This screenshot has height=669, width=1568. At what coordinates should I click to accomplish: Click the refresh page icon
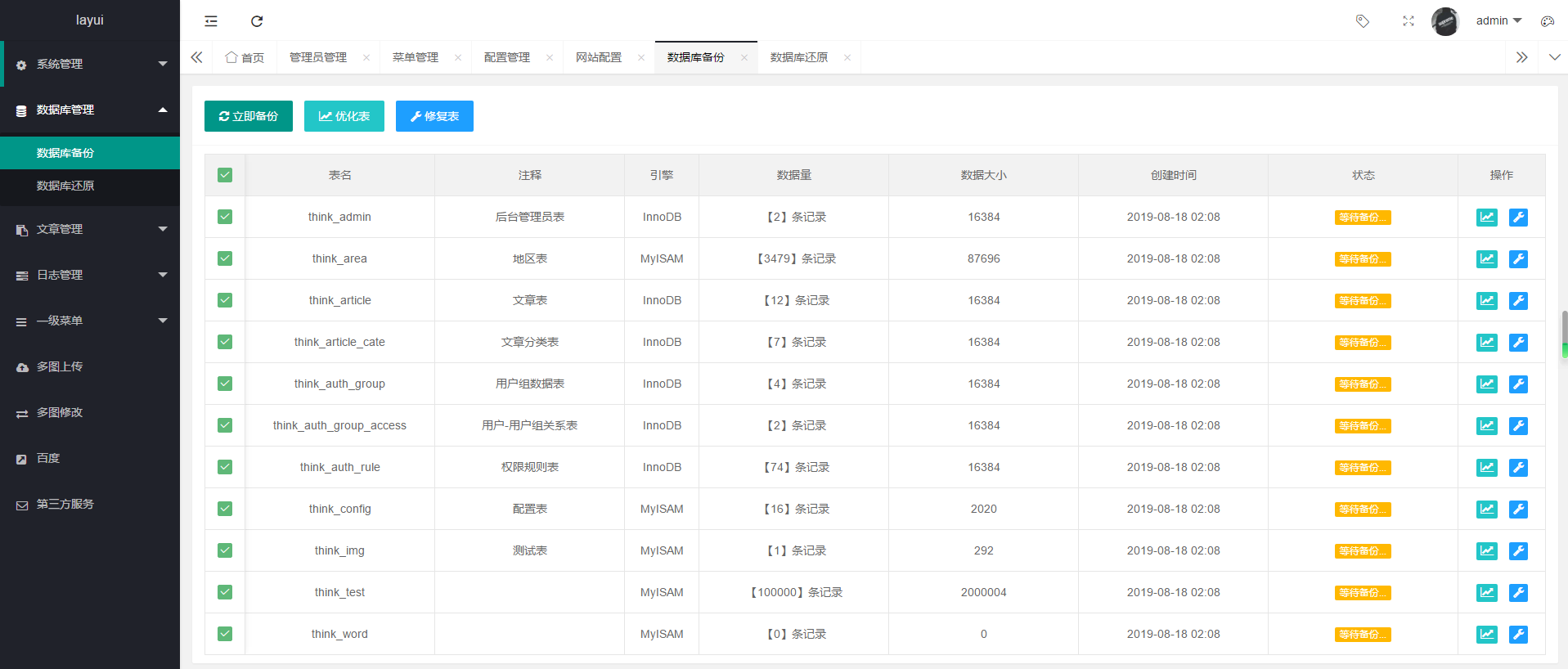point(257,21)
